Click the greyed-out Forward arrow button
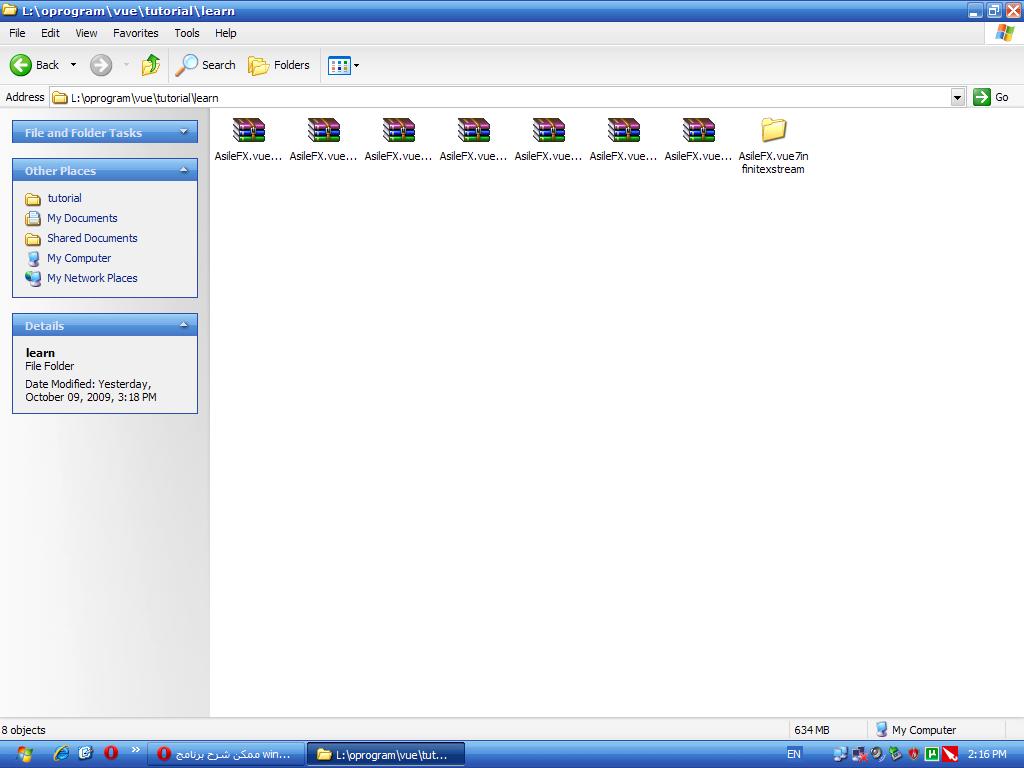Image resolution: width=1024 pixels, height=768 pixels. pyautogui.click(x=101, y=65)
